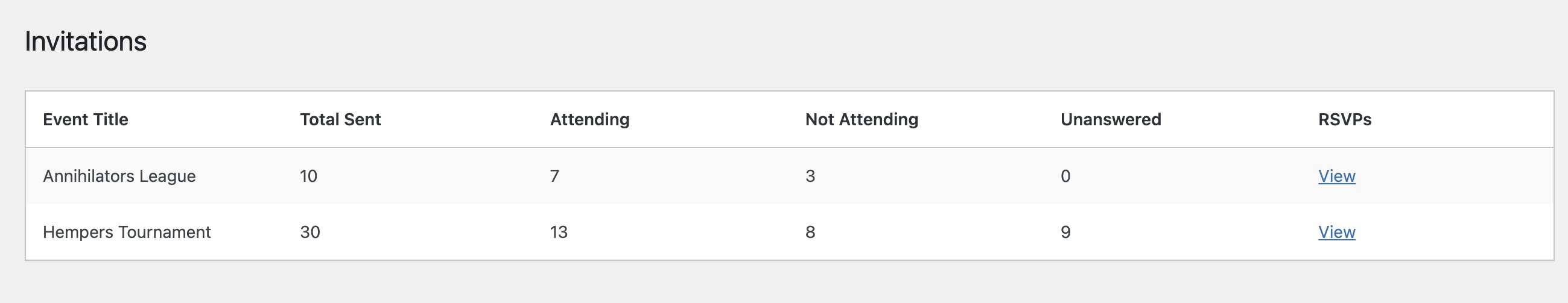This screenshot has height=303, width=1568.
Task: Open View link for Hempers Tournament RSVPs
Action: 1336,232
